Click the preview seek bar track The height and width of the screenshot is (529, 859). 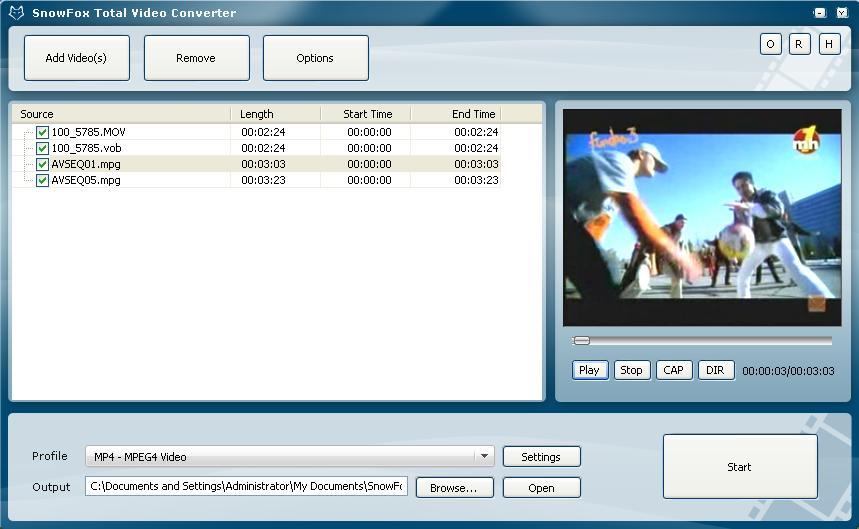click(x=702, y=341)
